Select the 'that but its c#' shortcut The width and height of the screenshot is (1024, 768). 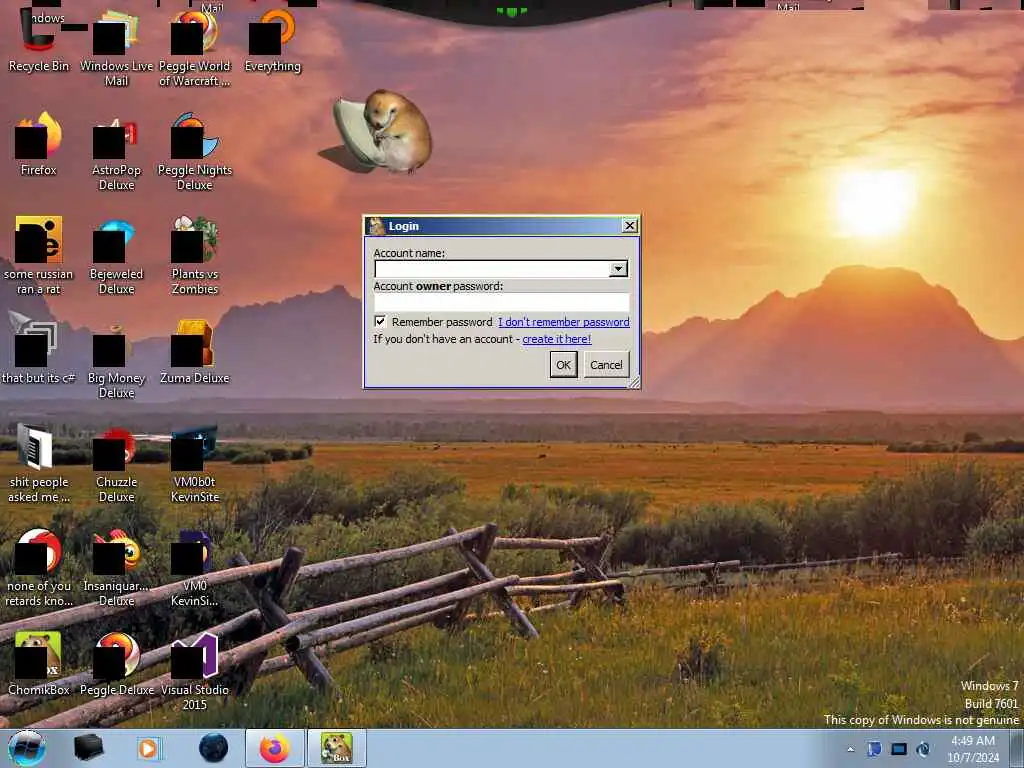(39, 347)
